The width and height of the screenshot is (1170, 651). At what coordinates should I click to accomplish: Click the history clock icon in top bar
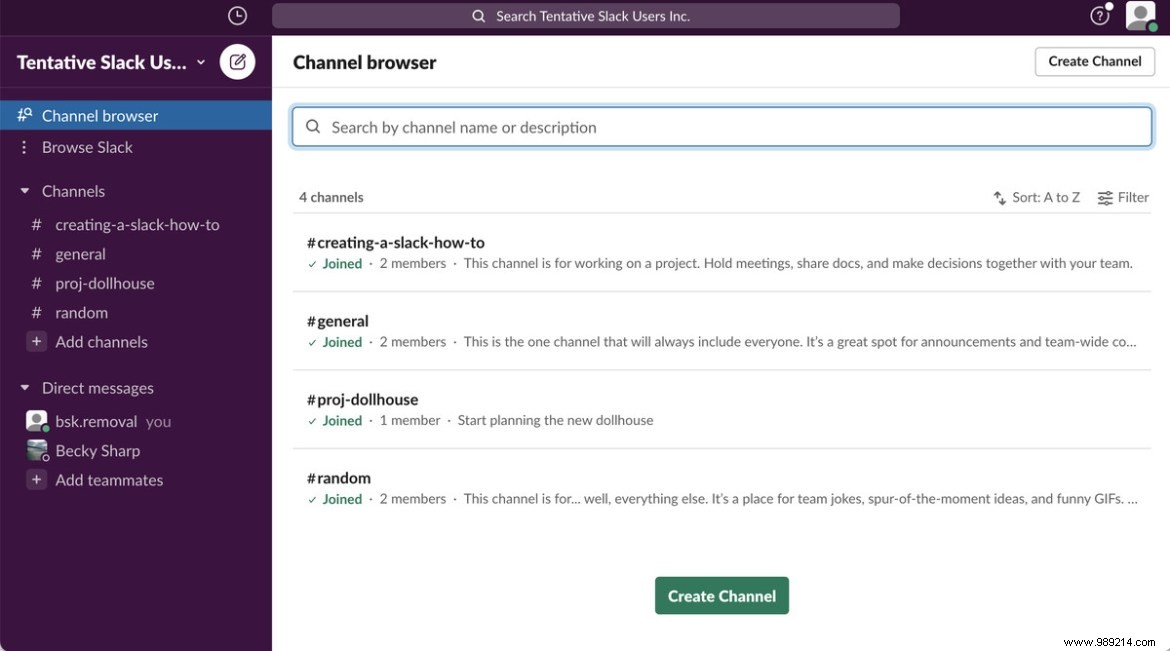(x=237, y=15)
